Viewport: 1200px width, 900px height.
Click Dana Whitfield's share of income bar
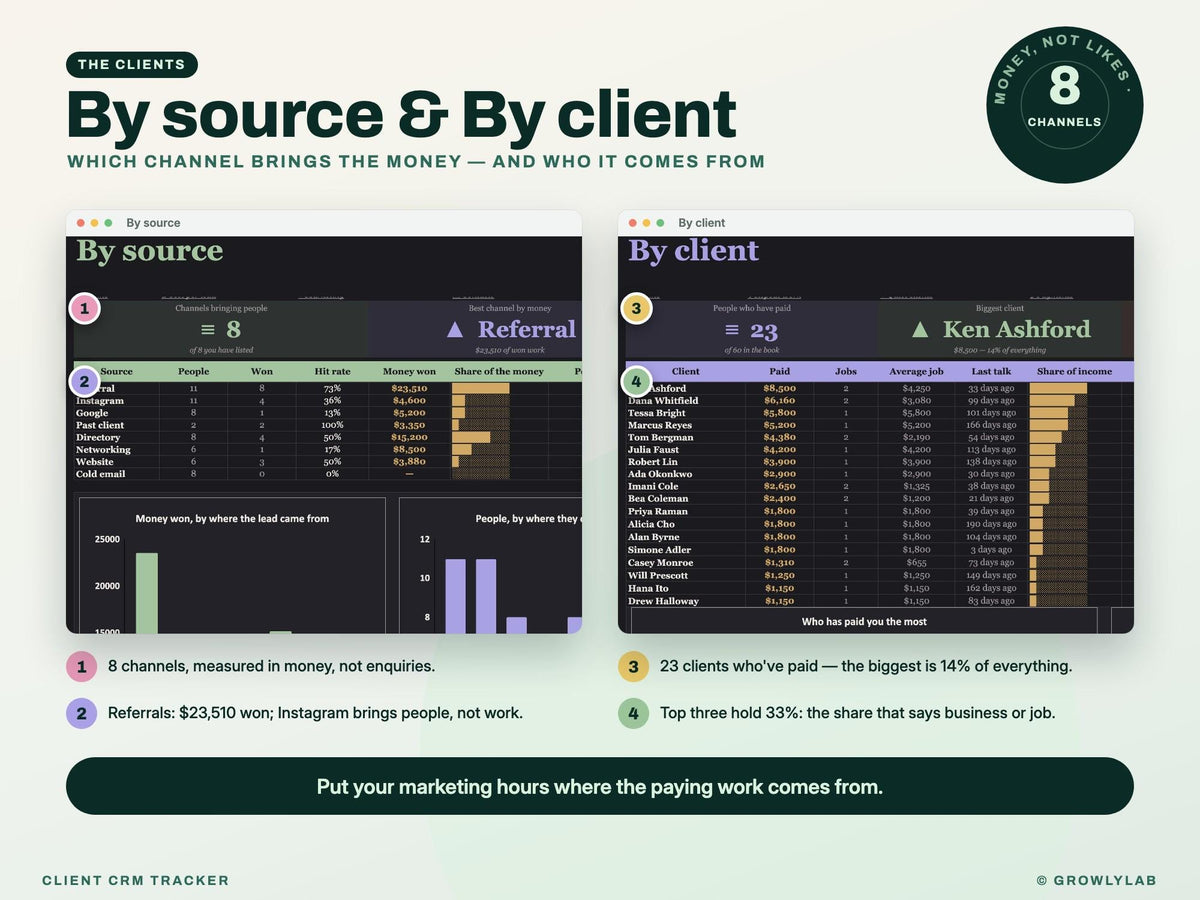pos(1052,400)
